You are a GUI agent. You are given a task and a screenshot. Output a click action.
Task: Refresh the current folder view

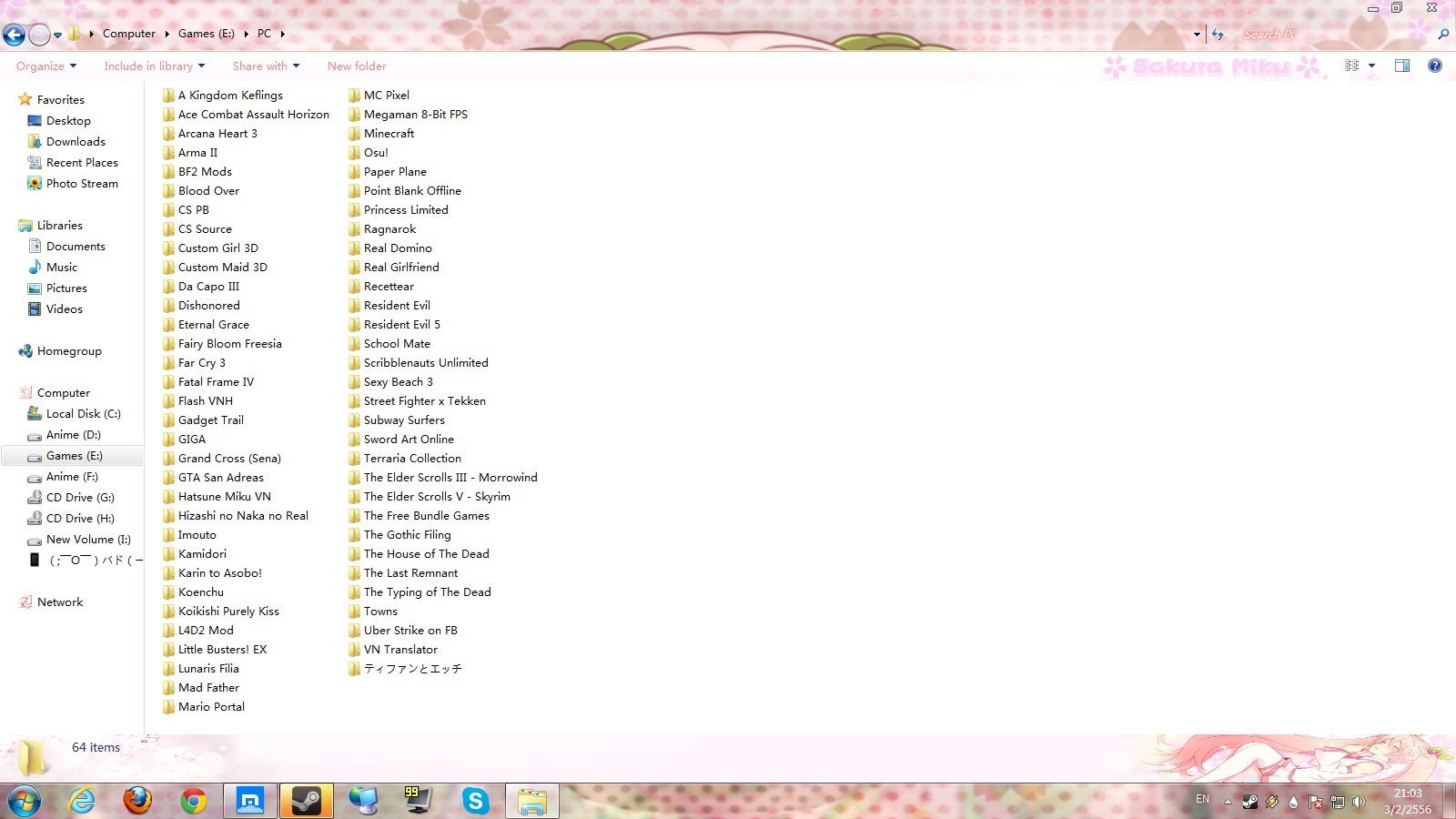tap(1218, 35)
